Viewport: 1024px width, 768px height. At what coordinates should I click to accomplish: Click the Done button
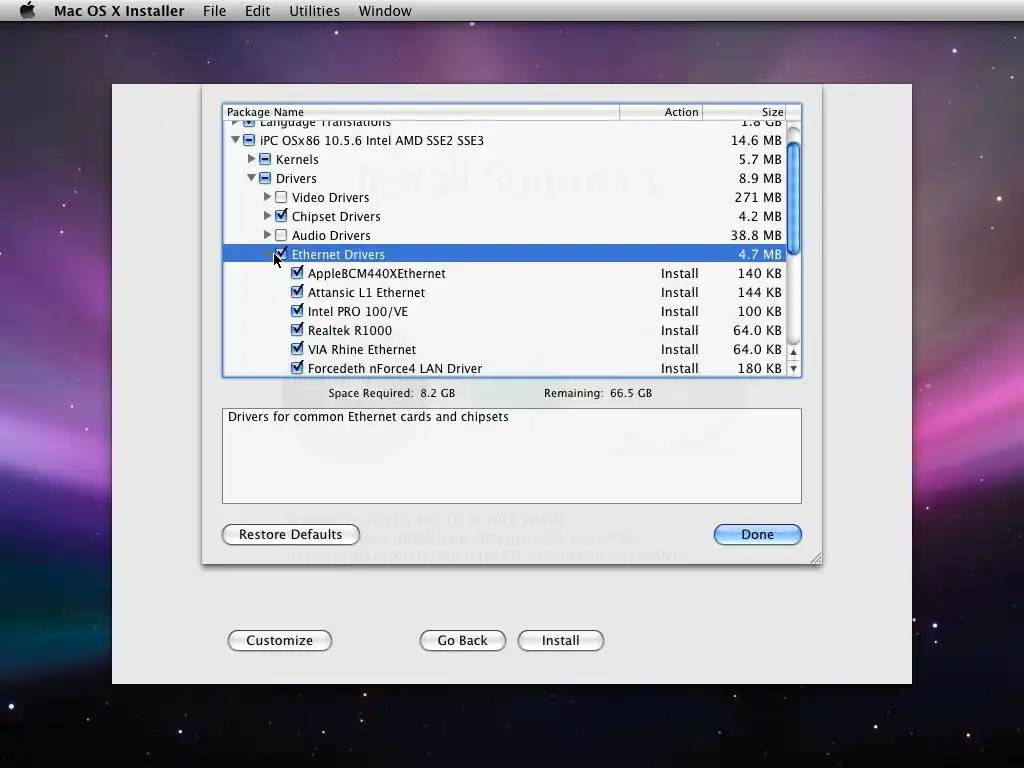(758, 534)
